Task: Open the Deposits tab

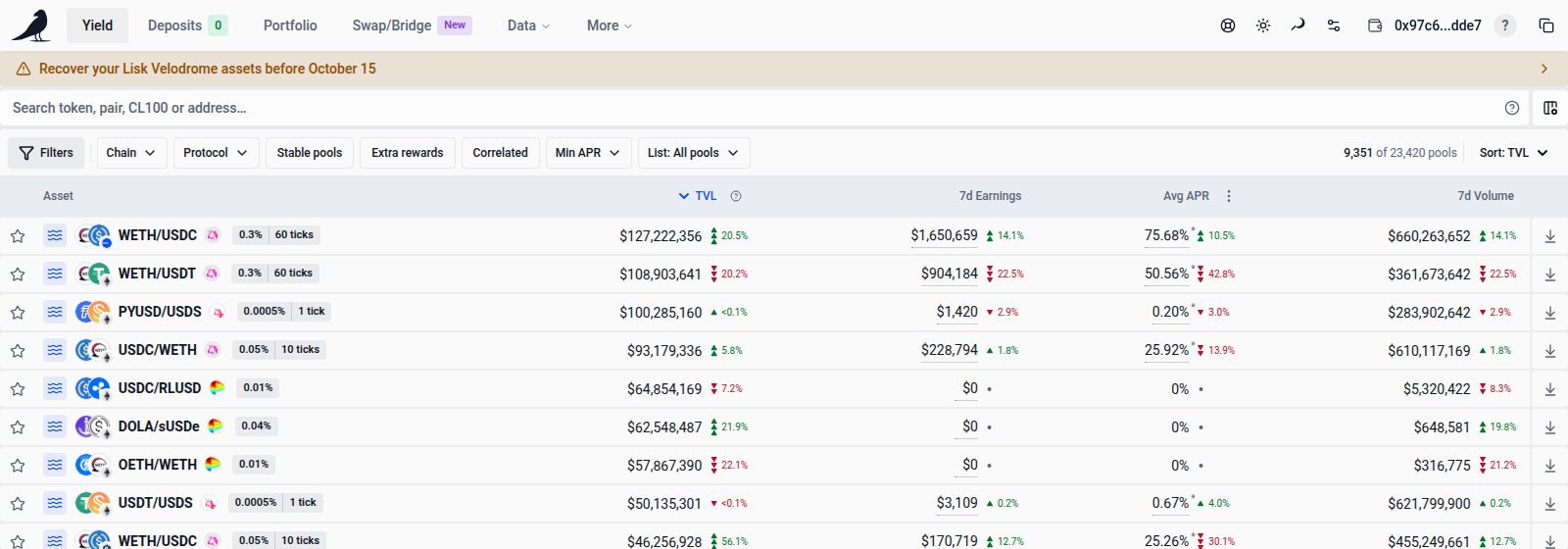Action: pos(187,25)
